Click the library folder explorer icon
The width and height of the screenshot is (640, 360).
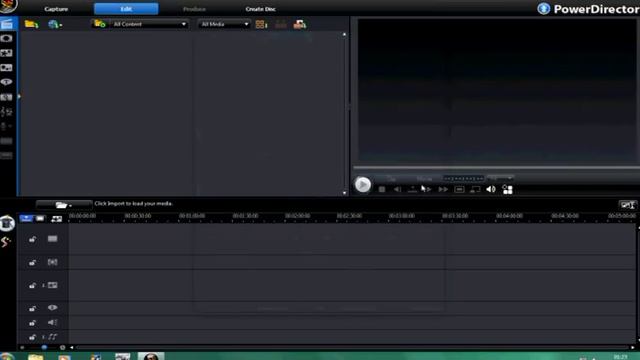point(100,24)
